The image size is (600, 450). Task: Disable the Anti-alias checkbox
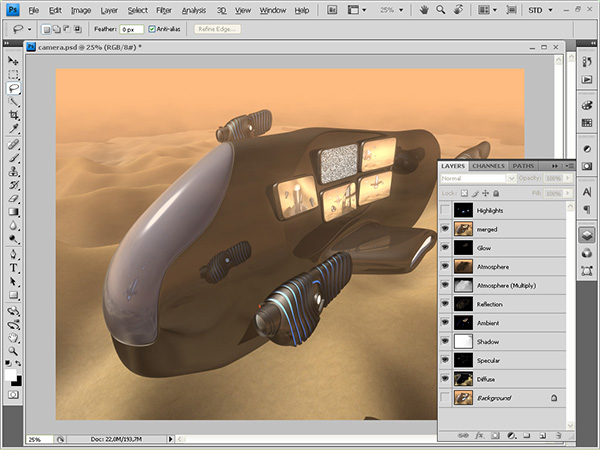tap(151, 30)
